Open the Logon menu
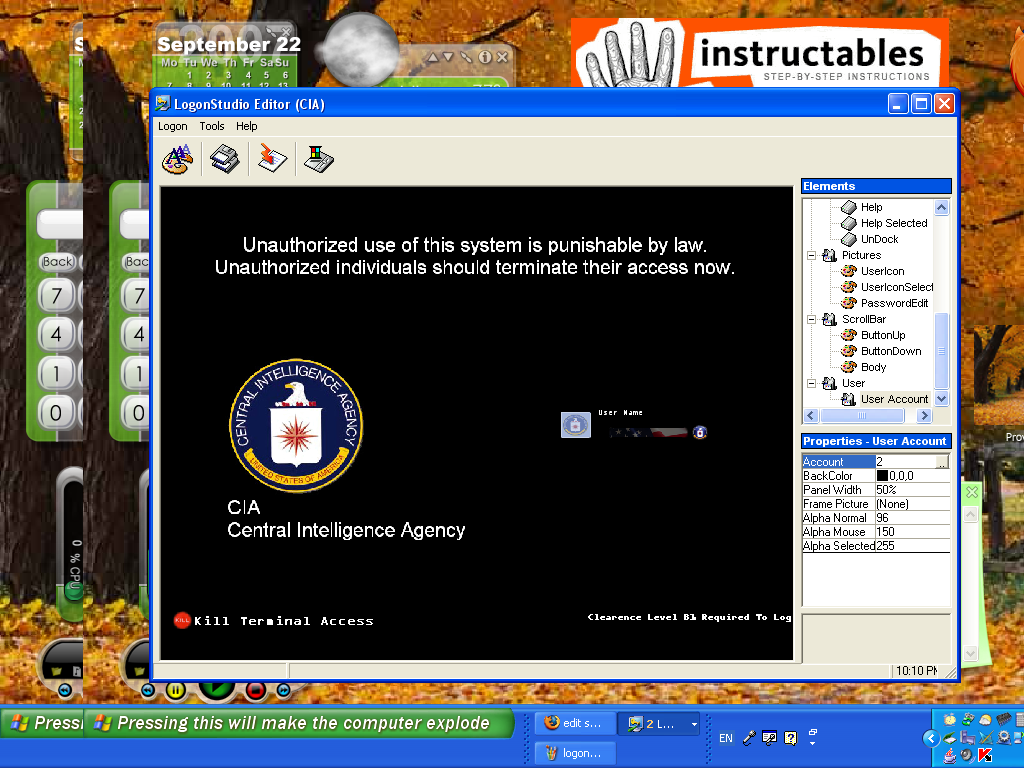 172,126
